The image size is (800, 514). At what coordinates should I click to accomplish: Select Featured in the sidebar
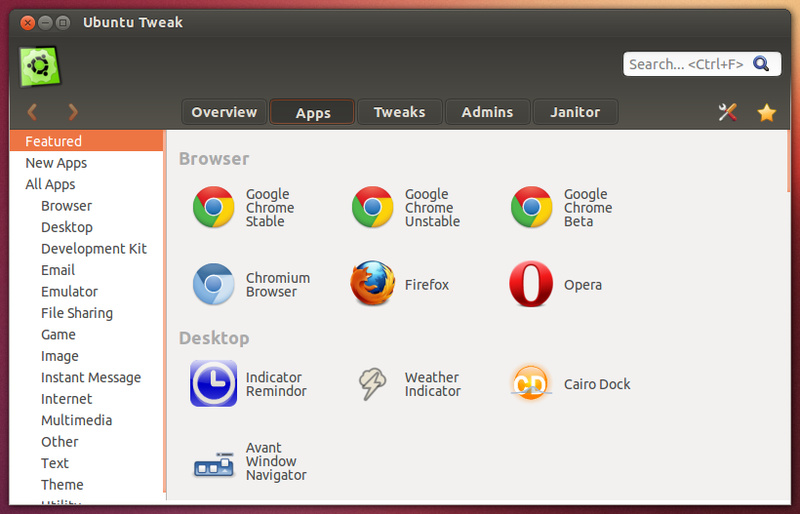[86, 141]
